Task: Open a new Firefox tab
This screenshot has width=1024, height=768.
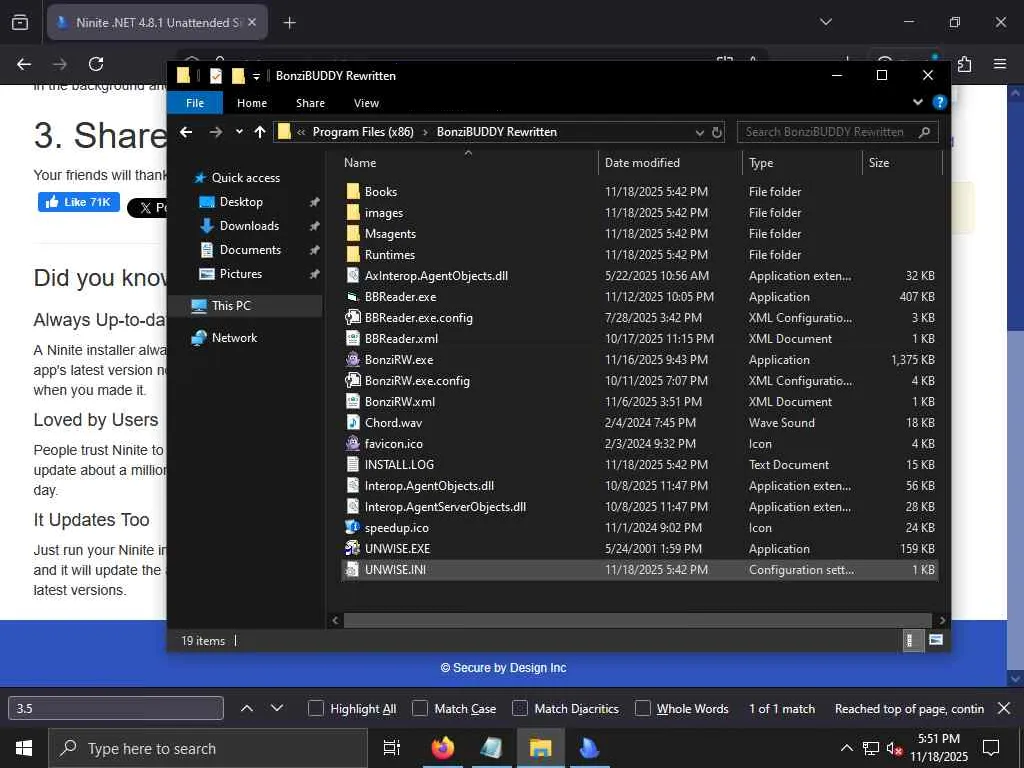Action: (x=289, y=23)
